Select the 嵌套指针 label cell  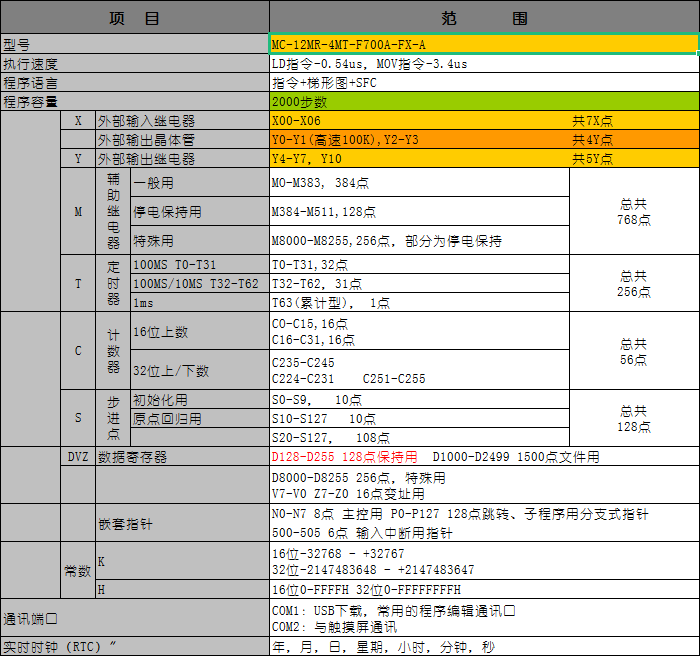click(x=181, y=523)
